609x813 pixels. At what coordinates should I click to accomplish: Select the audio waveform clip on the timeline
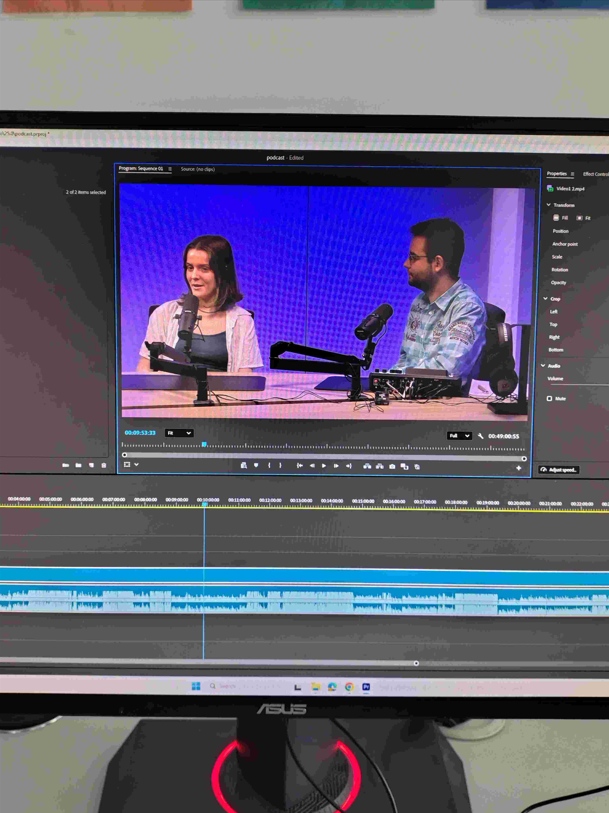tap(304, 601)
